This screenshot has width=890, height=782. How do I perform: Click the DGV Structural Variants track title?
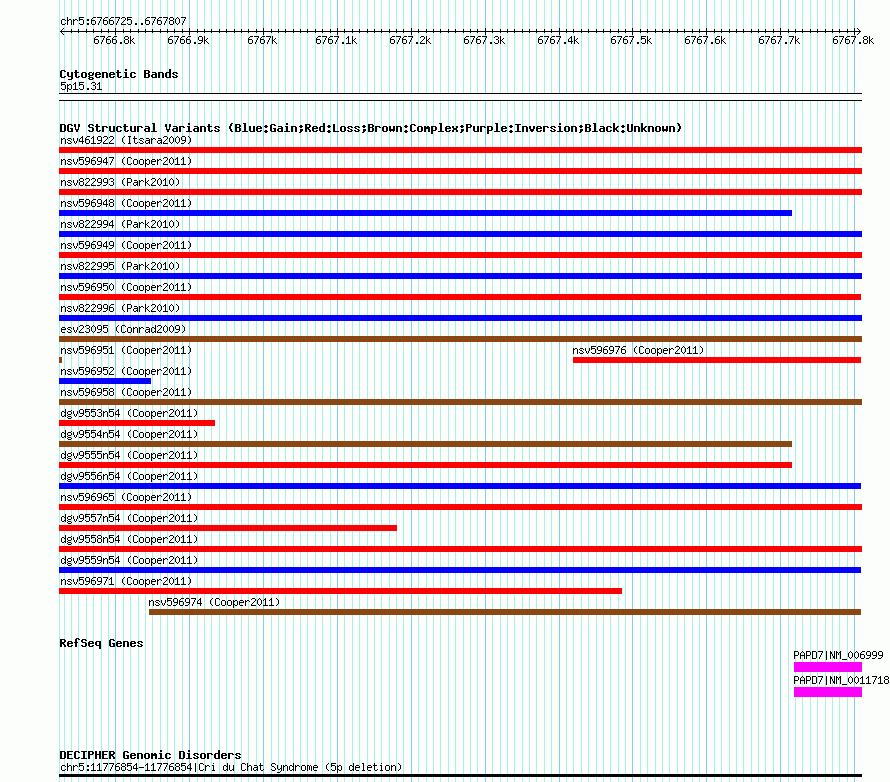pyautogui.click(x=371, y=128)
